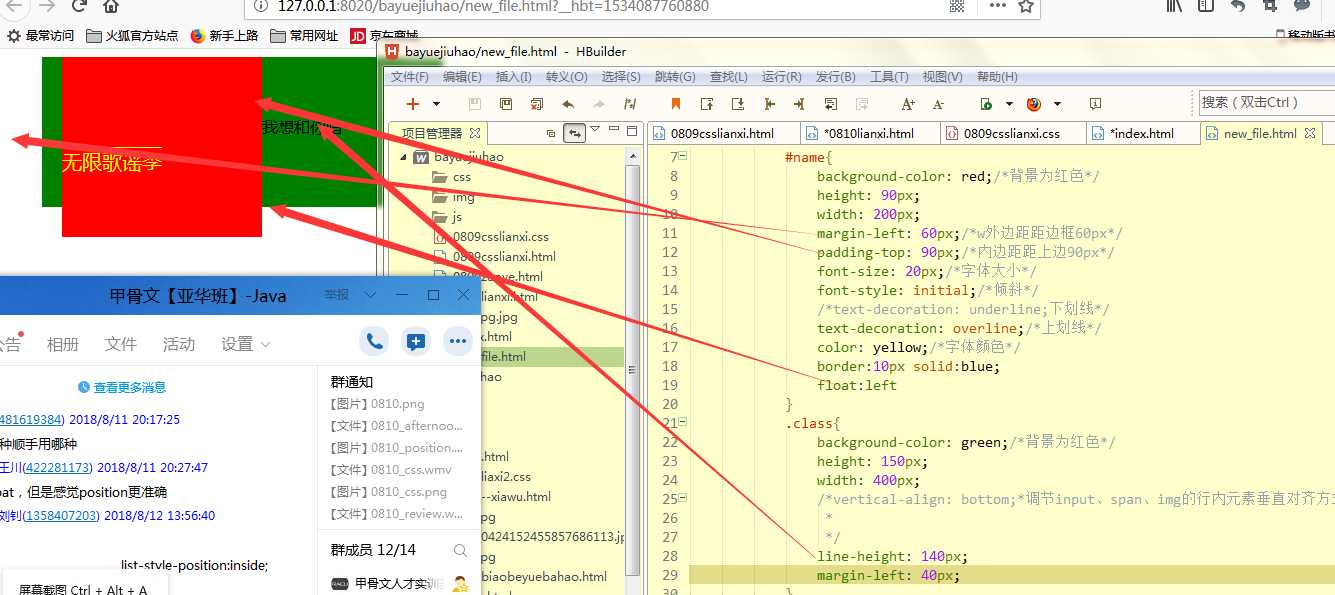
Task: Open dropdown next to green run icon
Action: pos(1009,104)
